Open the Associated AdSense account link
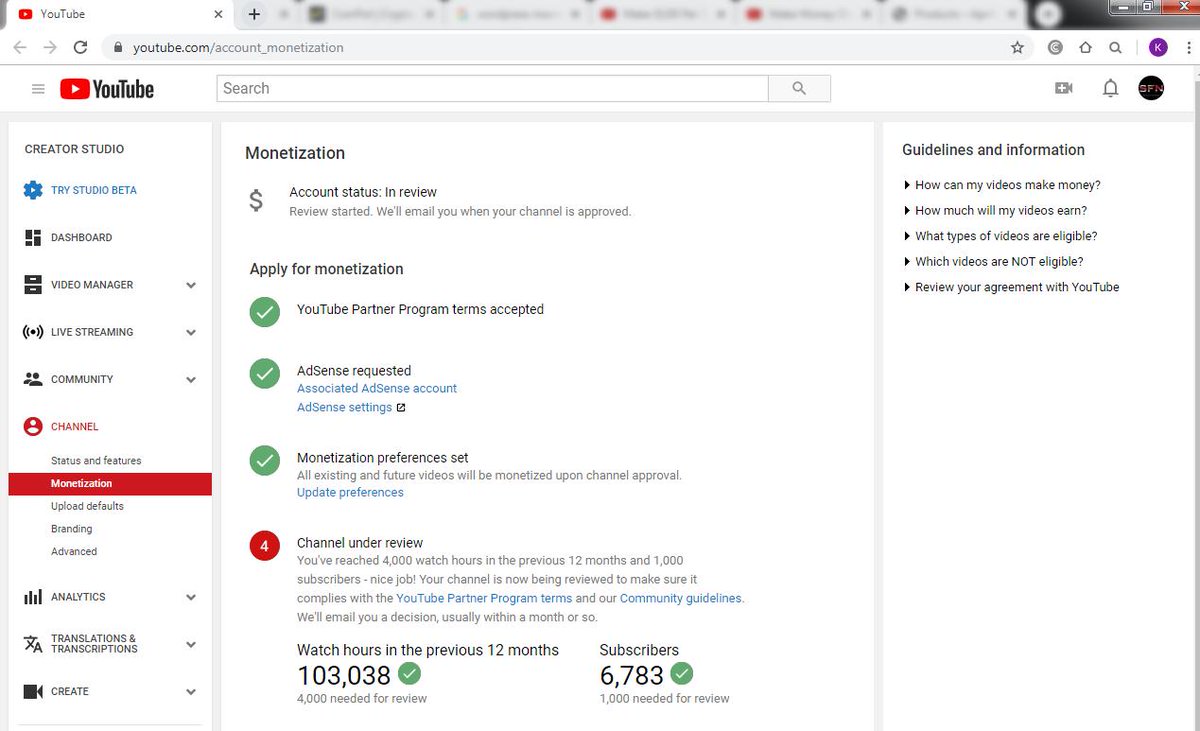 [x=377, y=388]
